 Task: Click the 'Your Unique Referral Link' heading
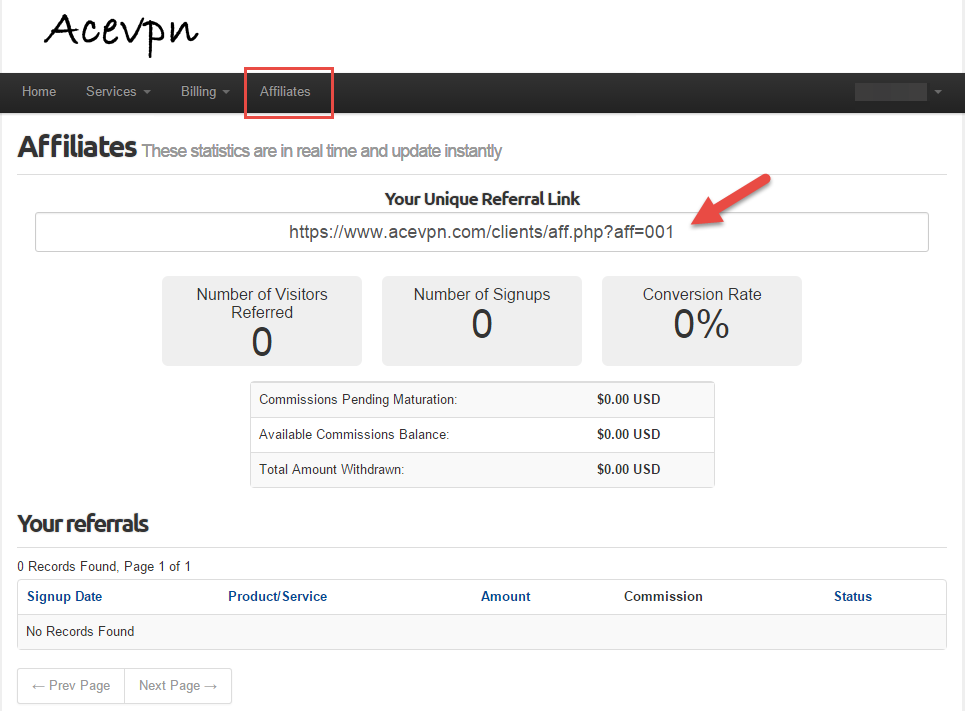[482, 199]
